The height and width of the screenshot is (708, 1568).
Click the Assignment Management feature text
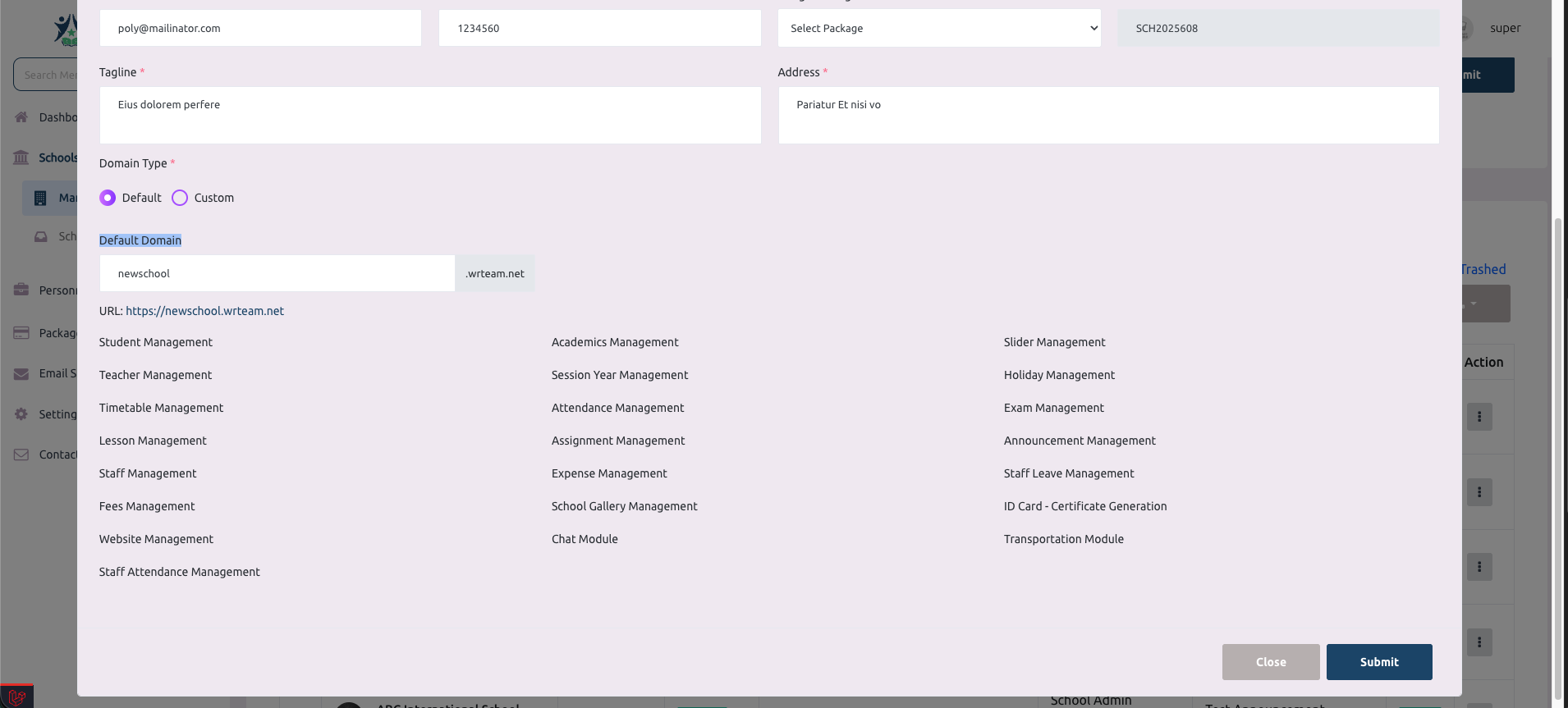(618, 441)
